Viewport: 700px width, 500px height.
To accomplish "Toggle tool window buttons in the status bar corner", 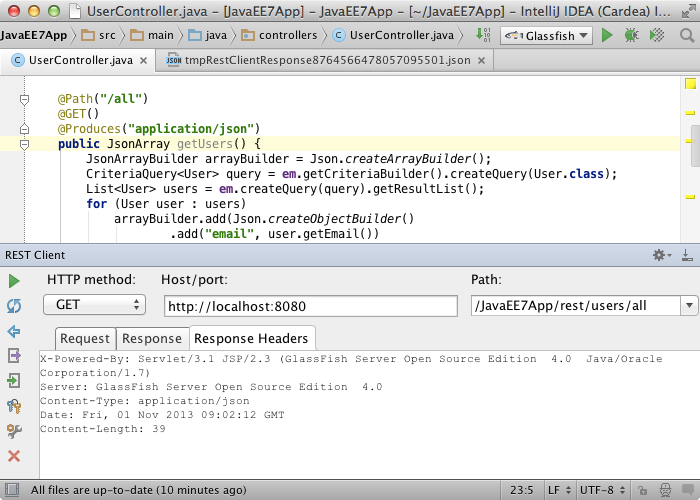I will 12,490.
